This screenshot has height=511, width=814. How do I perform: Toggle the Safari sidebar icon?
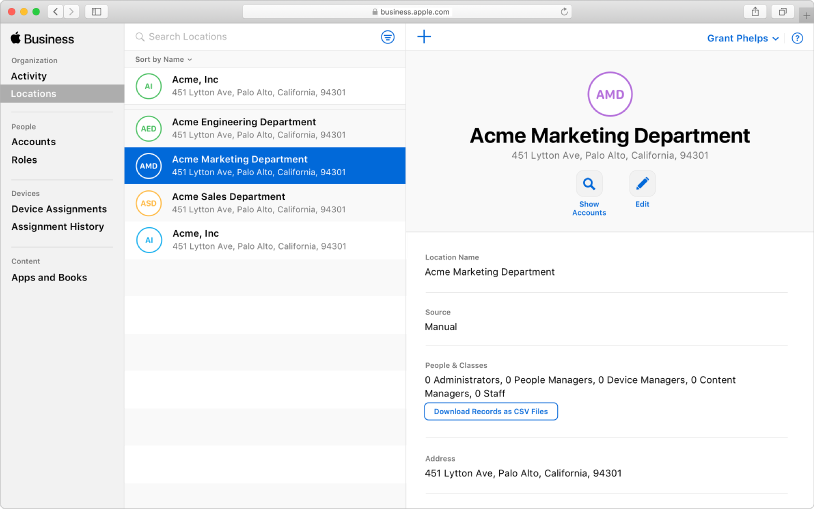click(x=97, y=11)
